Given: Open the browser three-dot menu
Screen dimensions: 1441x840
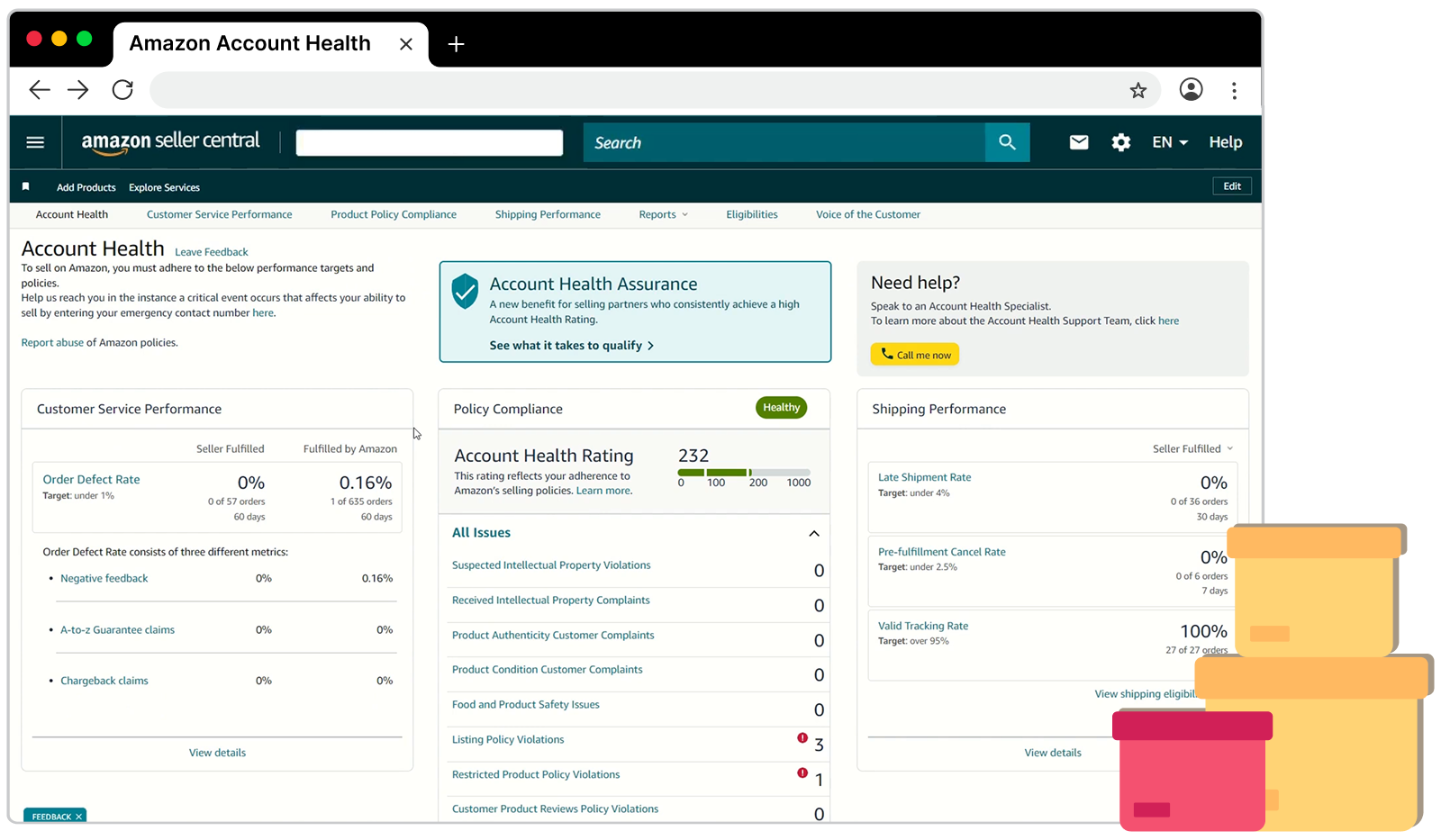Looking at the screenshot, I should tap(1234, 90).
